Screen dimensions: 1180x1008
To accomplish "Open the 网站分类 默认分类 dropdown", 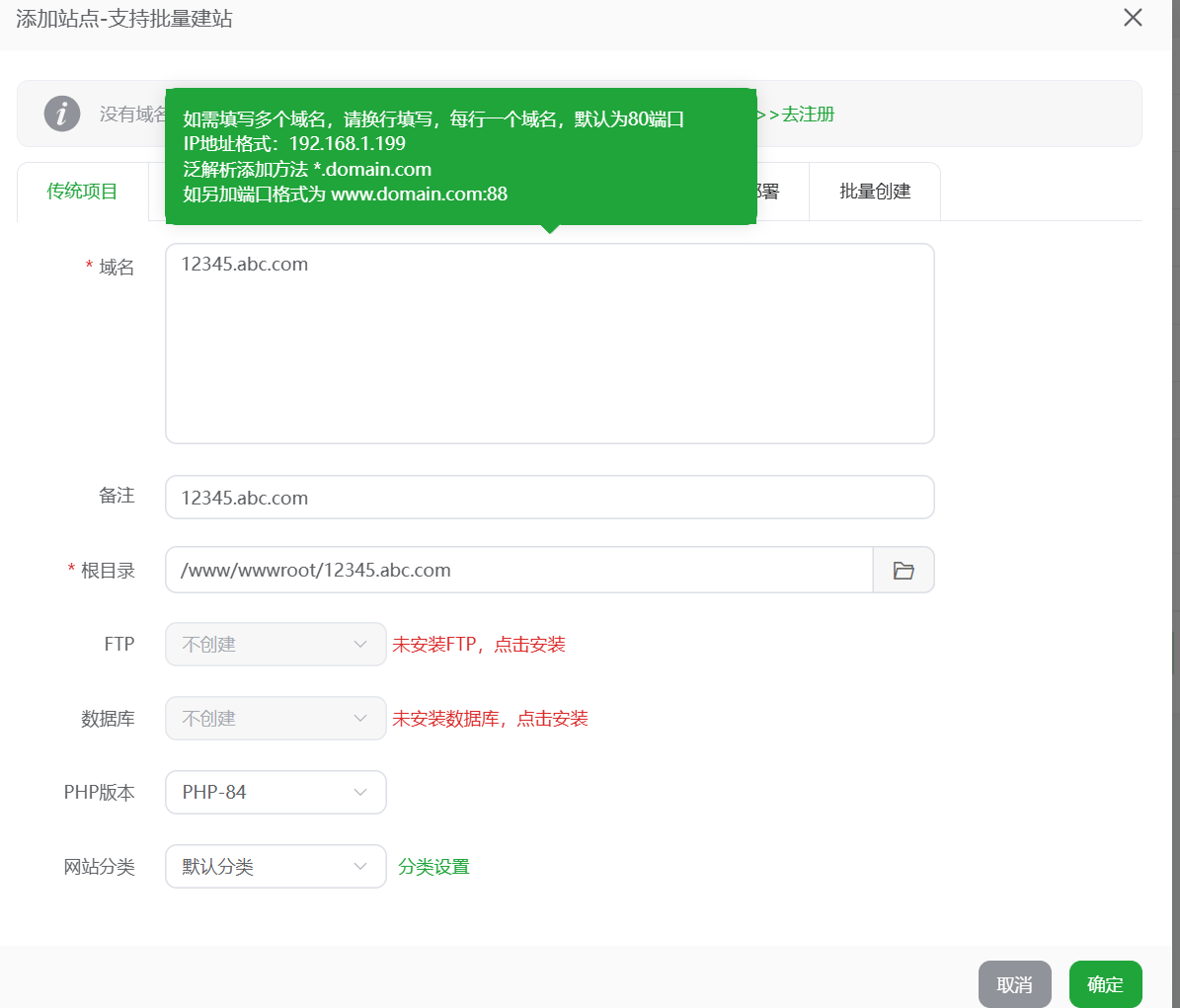I will tap(275, 867).
